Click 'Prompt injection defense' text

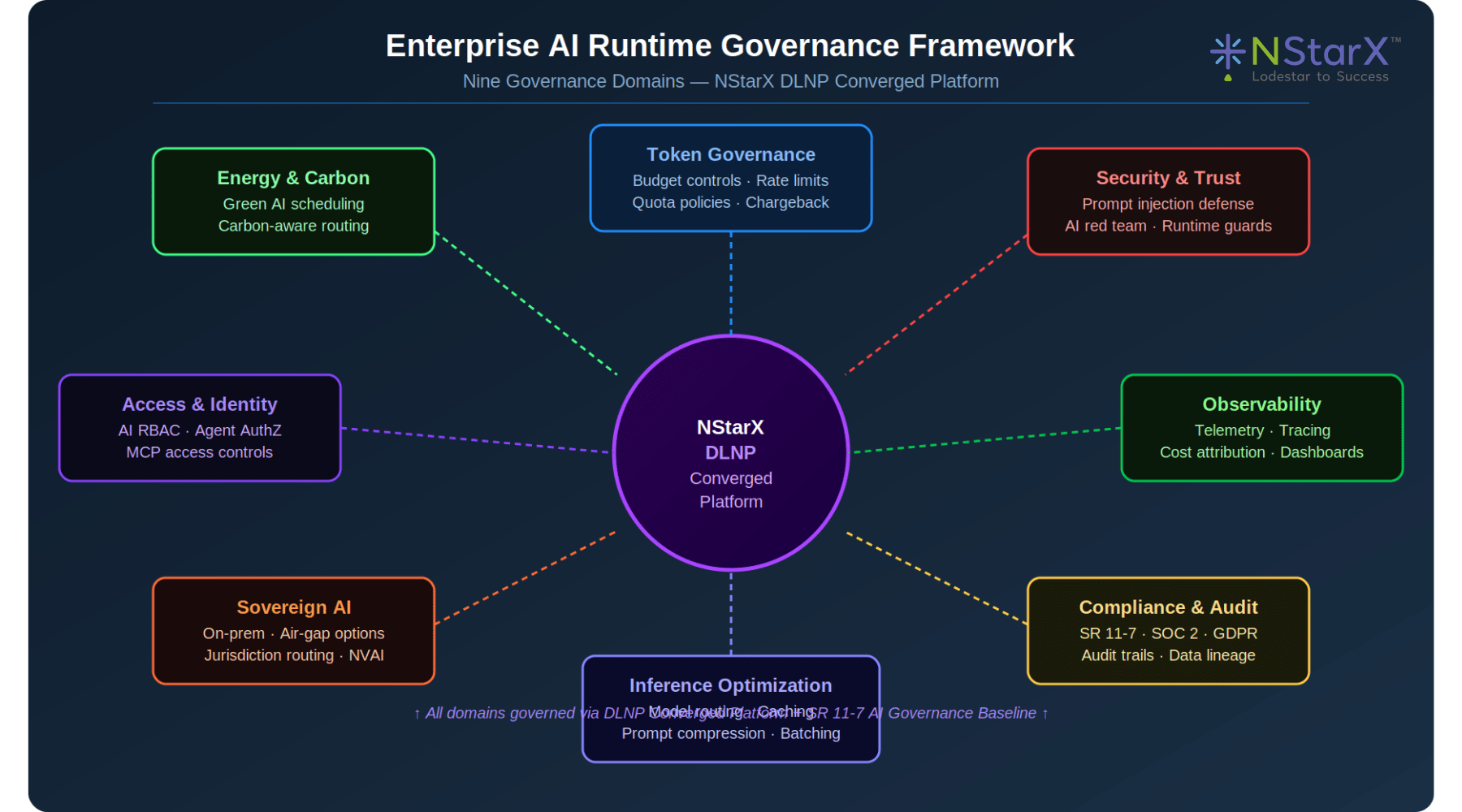1168,204
